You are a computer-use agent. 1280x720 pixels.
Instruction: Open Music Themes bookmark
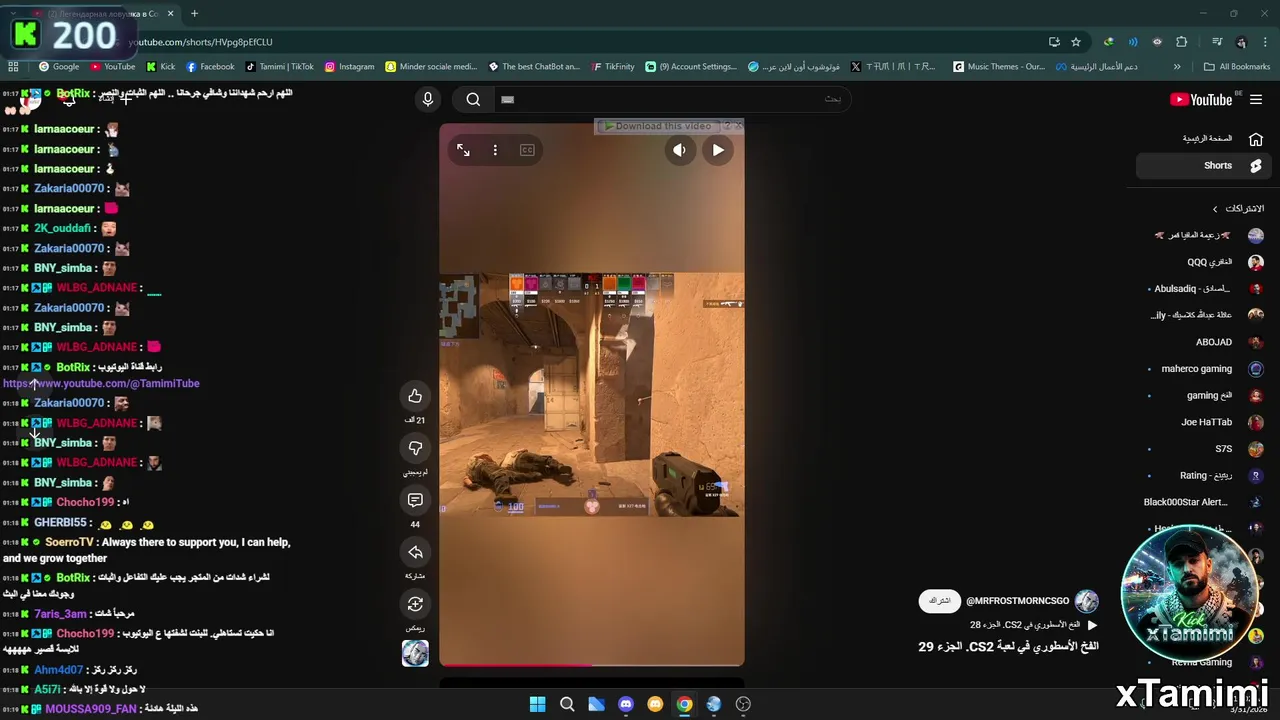click(999, 67)
